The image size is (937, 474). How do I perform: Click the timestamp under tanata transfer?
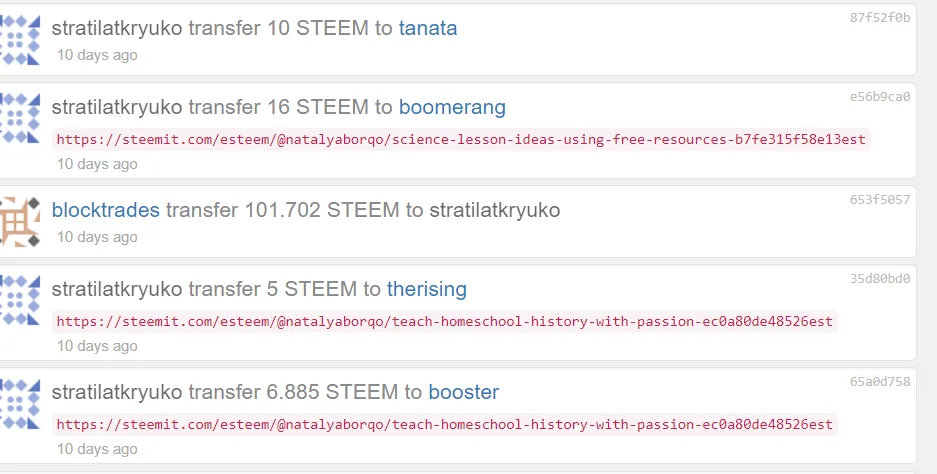click(x=97, y=55)
